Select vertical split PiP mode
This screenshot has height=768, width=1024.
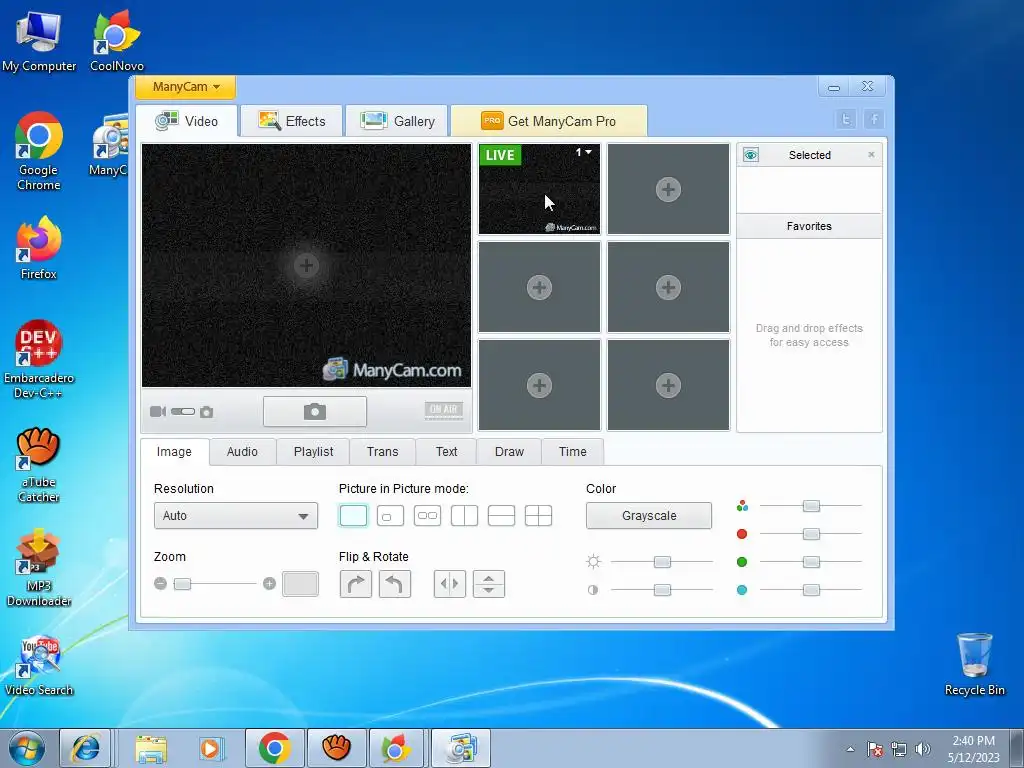click(x=464, y=515)
